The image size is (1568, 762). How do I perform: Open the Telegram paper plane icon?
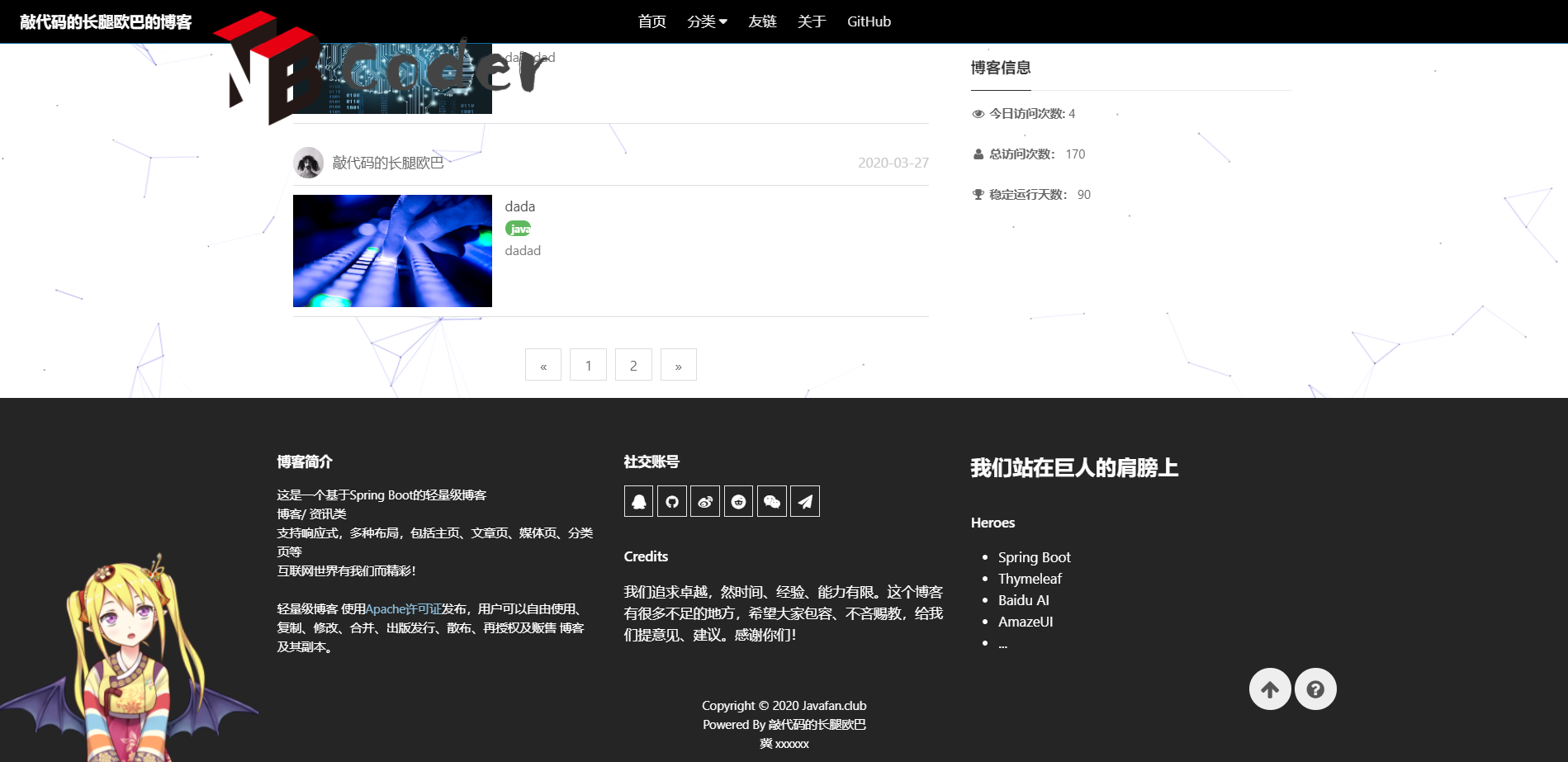click(805, 501)
